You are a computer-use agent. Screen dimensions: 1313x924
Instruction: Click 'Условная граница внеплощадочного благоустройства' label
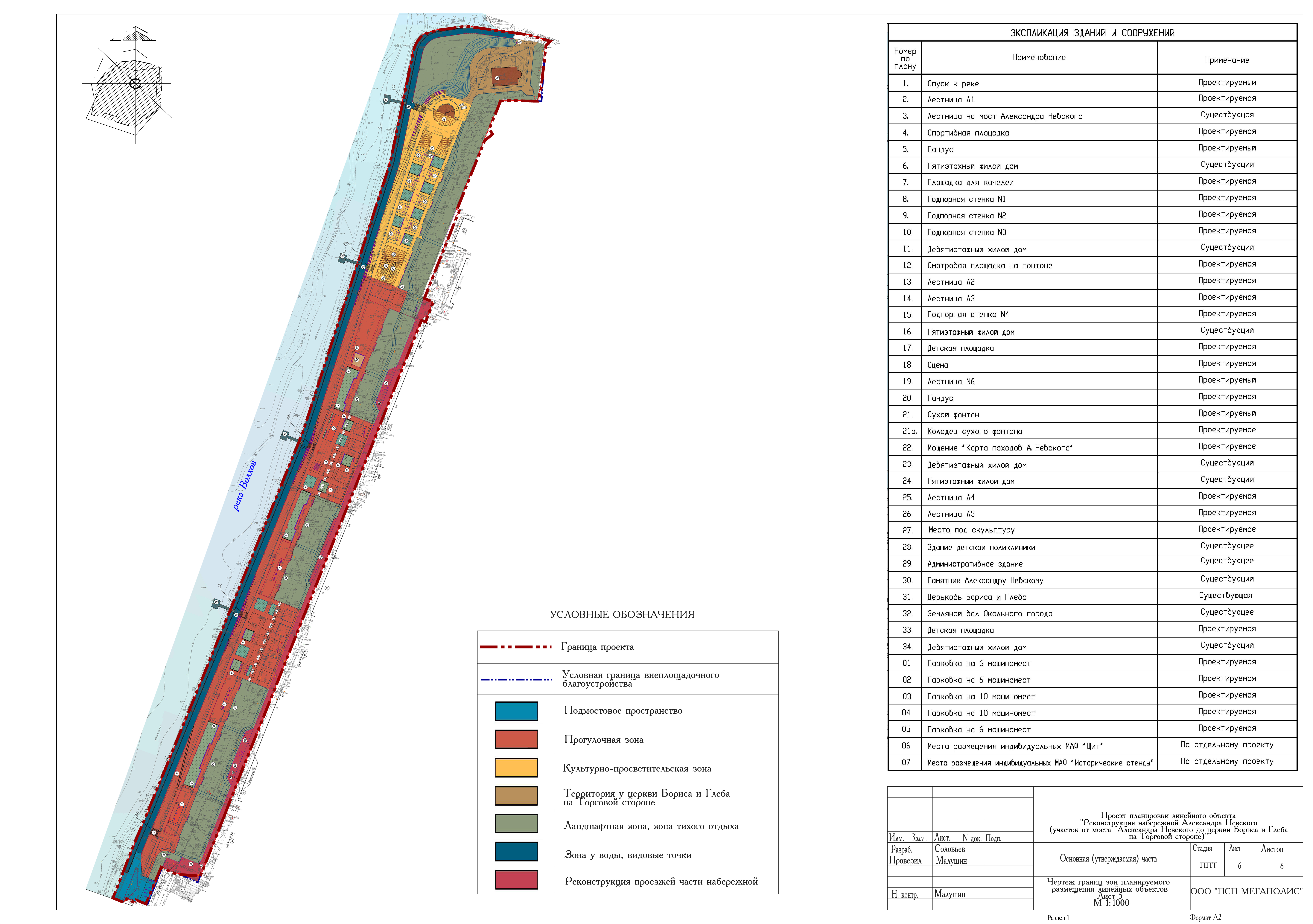pos(640,679)
